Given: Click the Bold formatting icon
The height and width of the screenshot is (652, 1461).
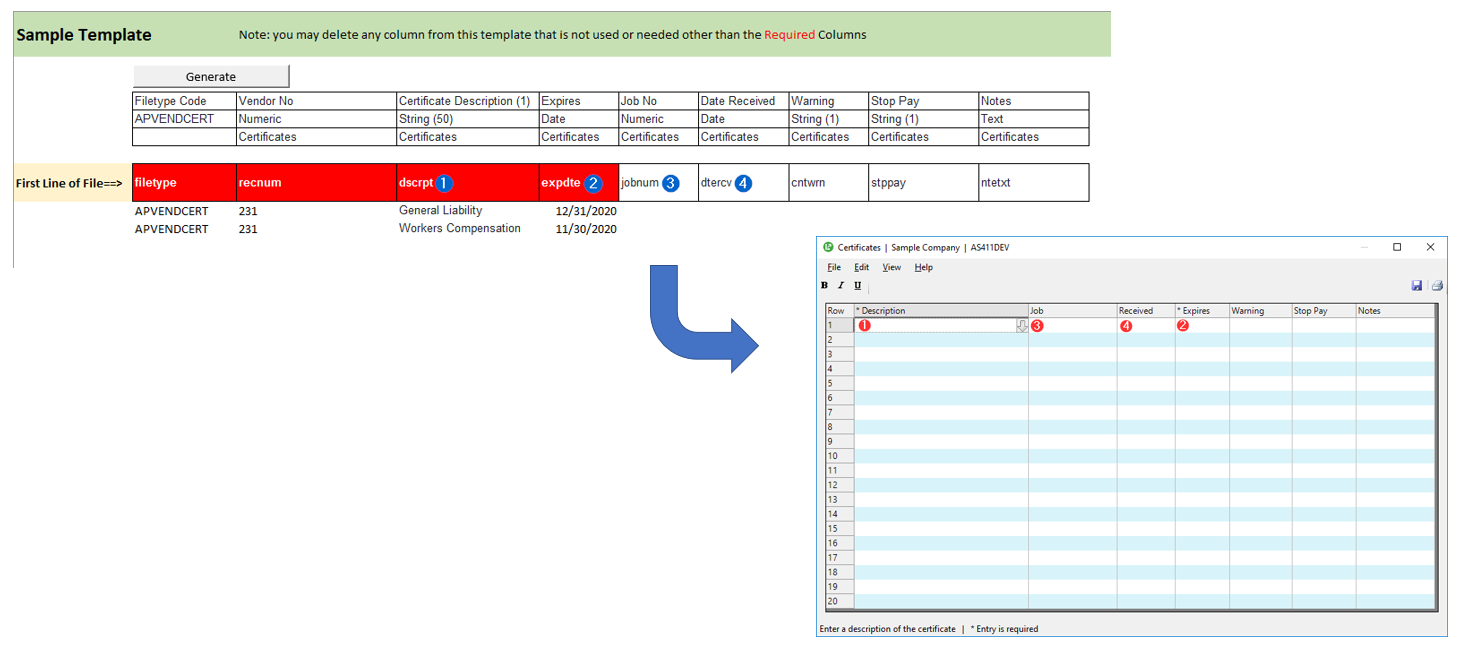Looking at the screenshot, I should pos(825,286).
